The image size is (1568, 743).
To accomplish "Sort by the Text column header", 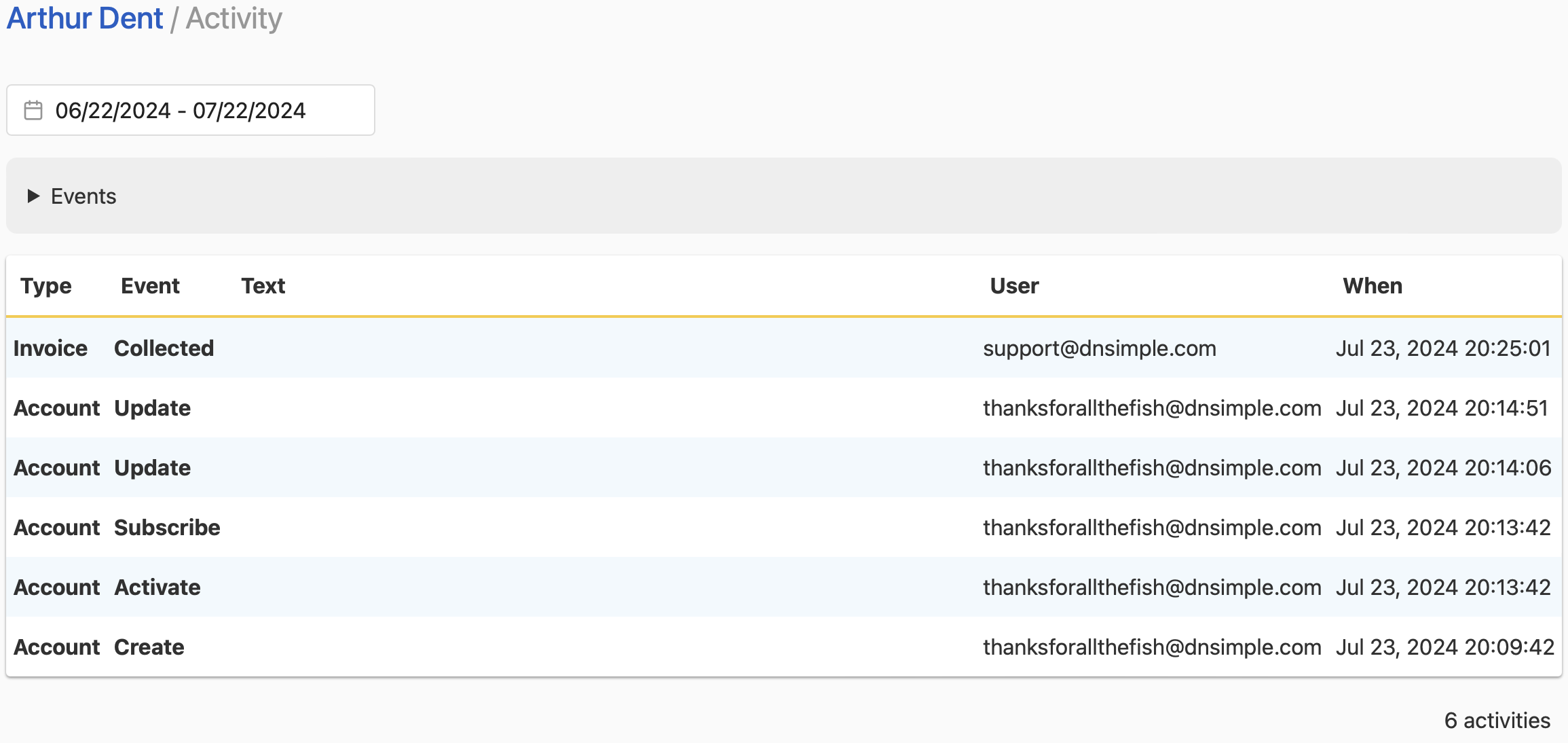I will pyautogui.click(x=263, y=286).
